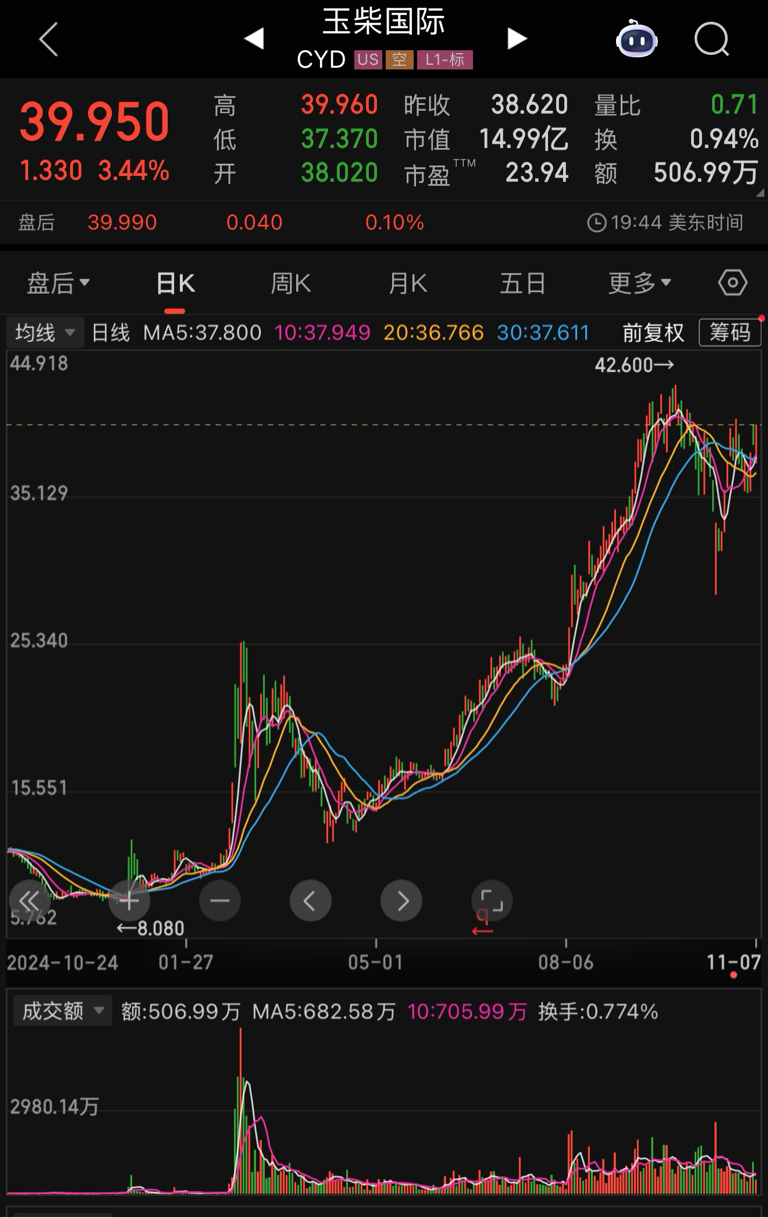Open the 均线 indicator dropdown

pos(45,332)
